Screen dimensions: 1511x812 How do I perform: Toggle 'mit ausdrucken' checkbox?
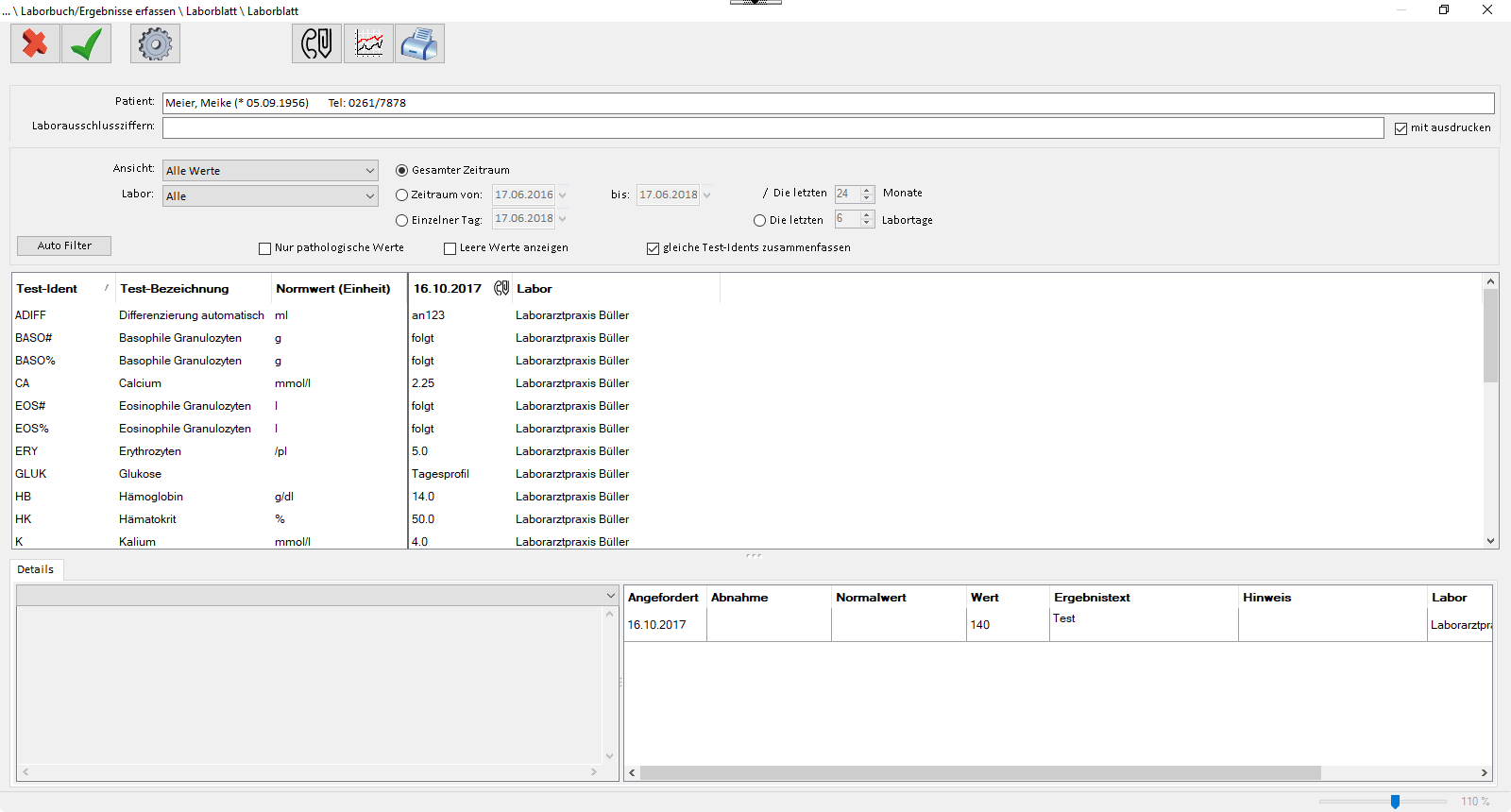click(1401, 128)
